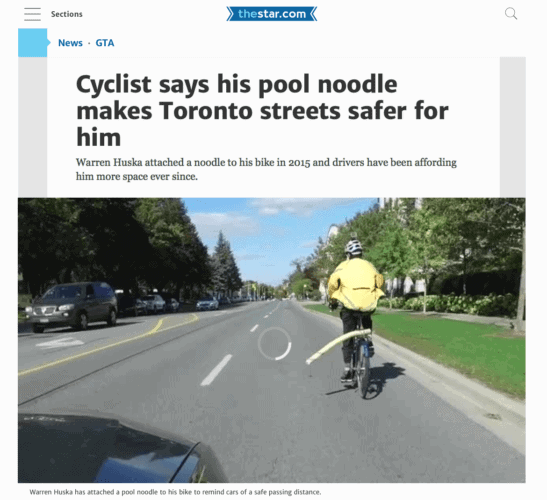The width and height of the screenshot is (547, 500).
Task: Click the blue sky area of the photo
Action: [x=279, y=237]
